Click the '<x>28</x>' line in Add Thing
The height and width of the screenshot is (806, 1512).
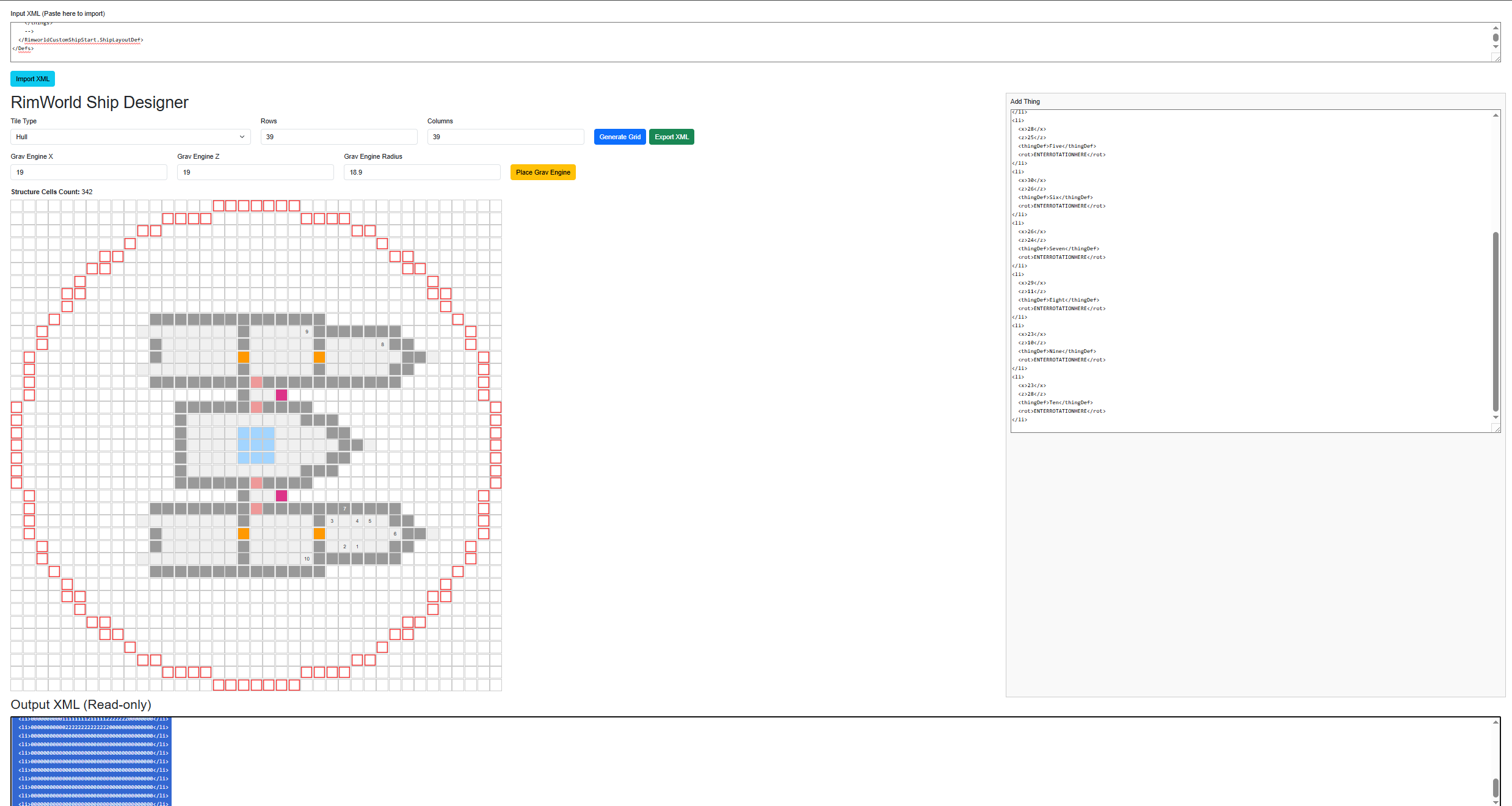[1032, 129]
